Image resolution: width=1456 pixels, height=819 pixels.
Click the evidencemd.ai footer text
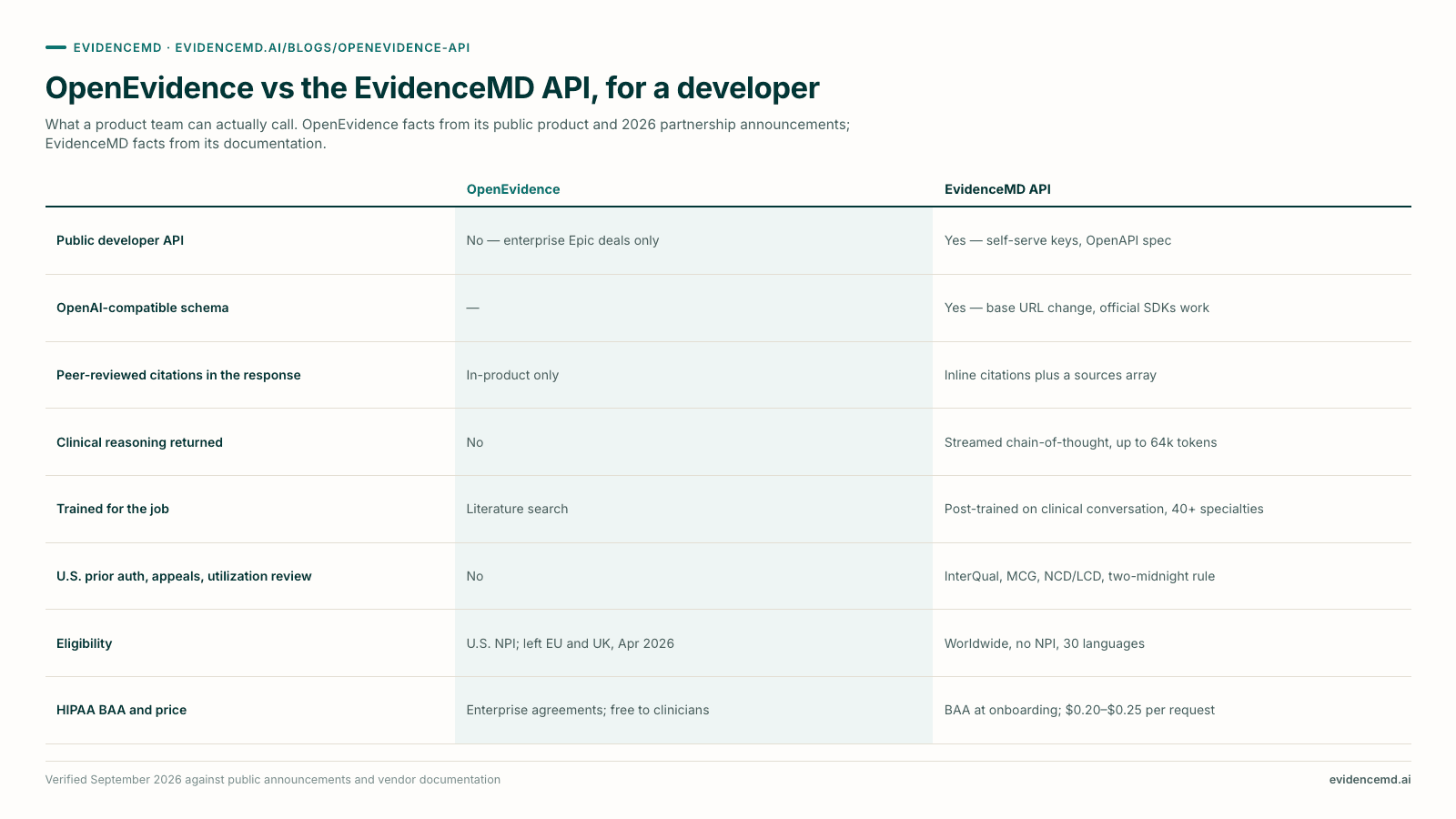1370,780
